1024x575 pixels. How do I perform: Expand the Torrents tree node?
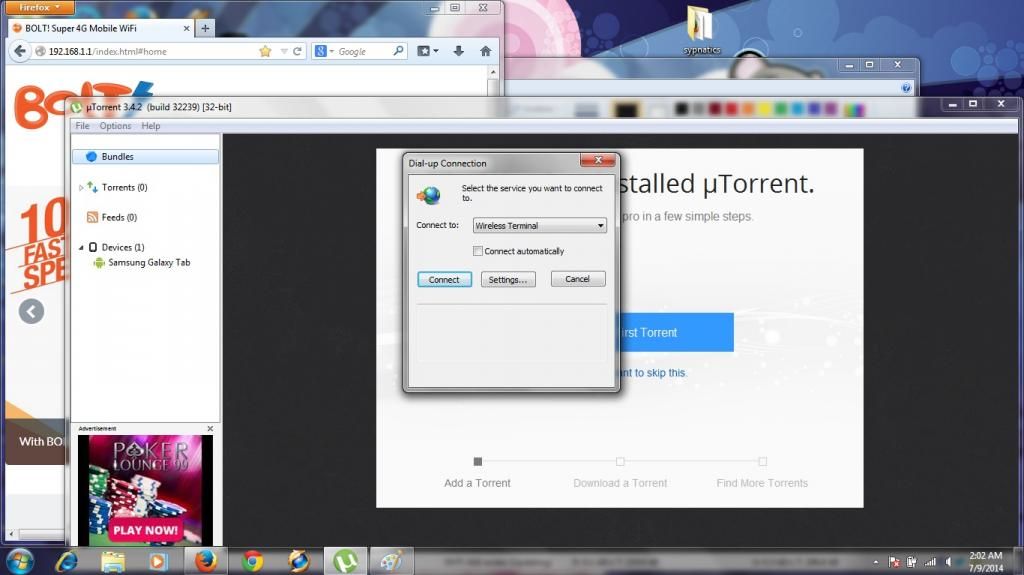81,188
